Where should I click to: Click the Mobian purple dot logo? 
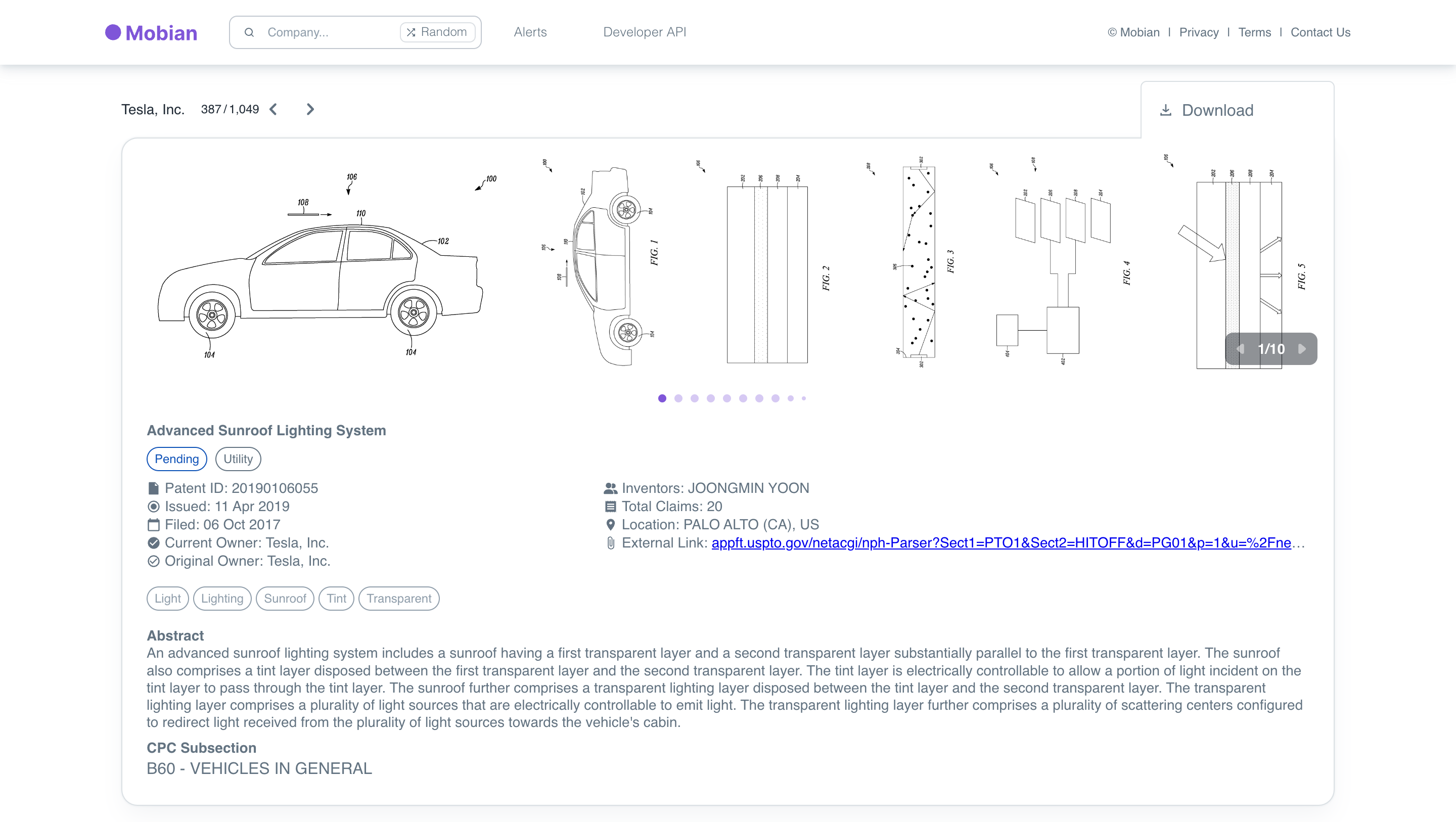tap(113, 32)
